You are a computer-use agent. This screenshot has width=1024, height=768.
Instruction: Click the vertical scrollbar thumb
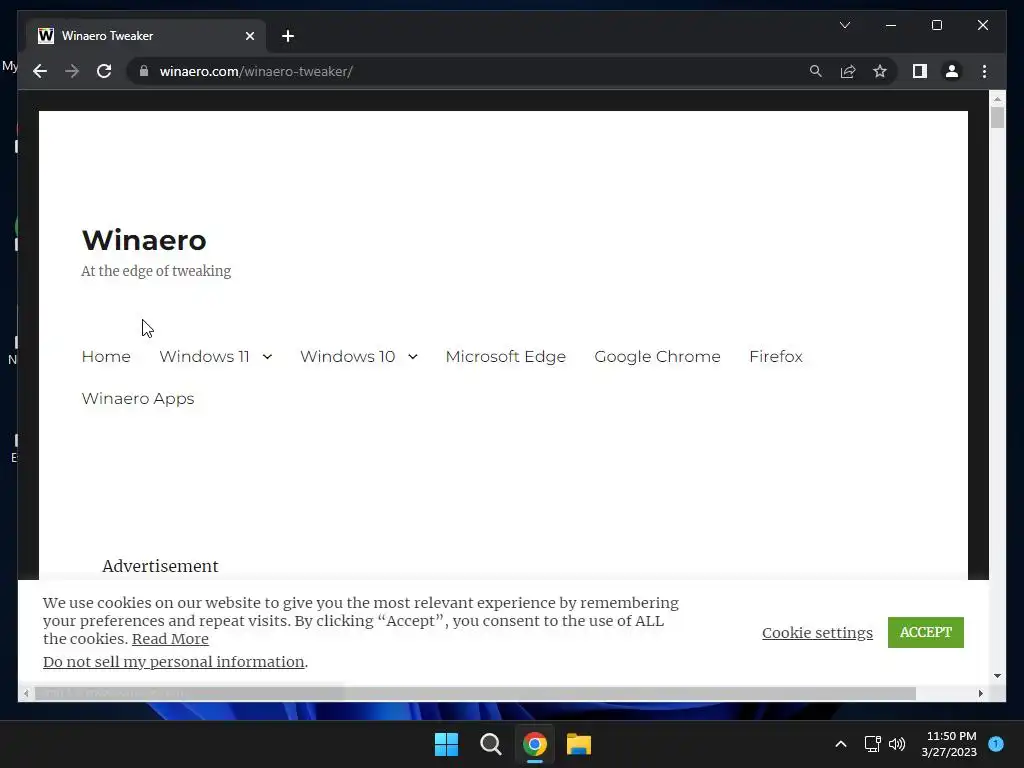[x=997, y=118]
